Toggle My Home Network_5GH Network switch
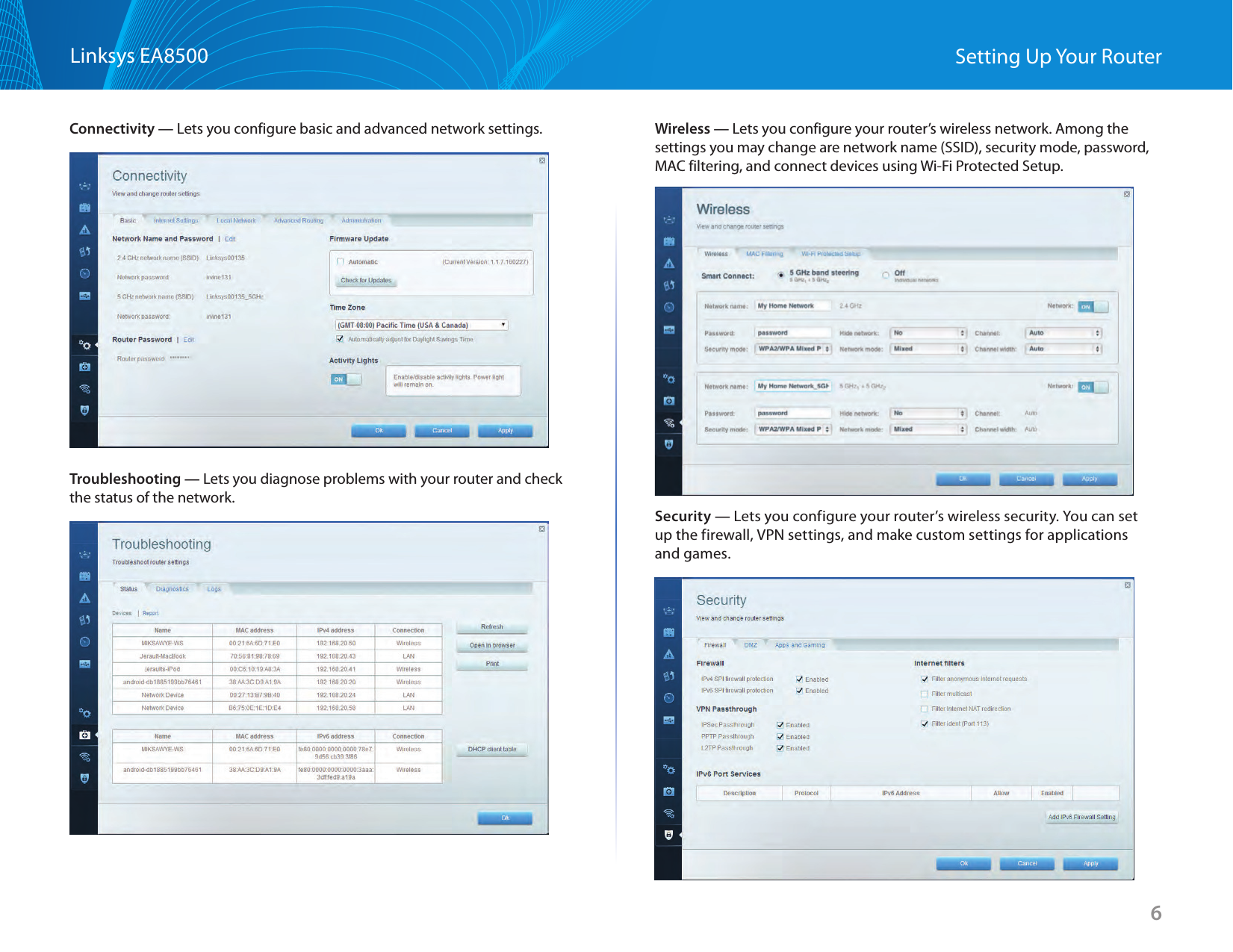This screenshot has width=1233, height=952. (x=1093, y=387)
